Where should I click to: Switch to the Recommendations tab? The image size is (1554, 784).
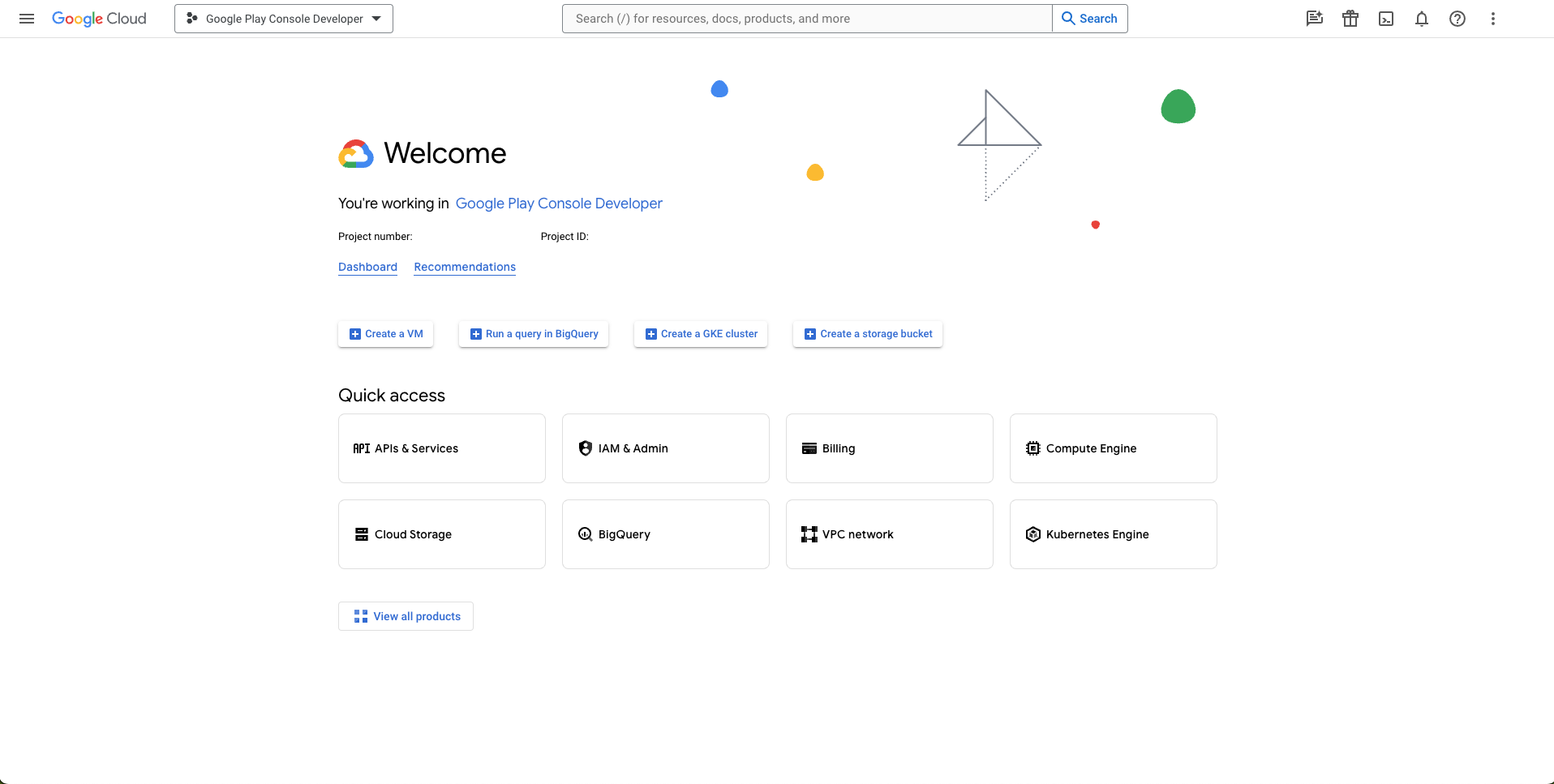pos(464,267)
